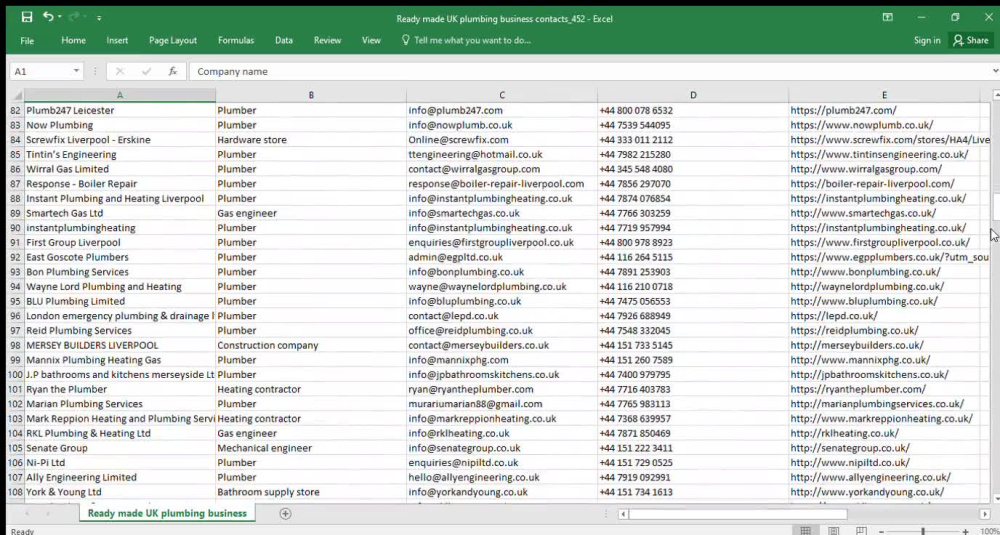The image size is (1000, 535).
Task: Select column A header
Action: (120, 95)
